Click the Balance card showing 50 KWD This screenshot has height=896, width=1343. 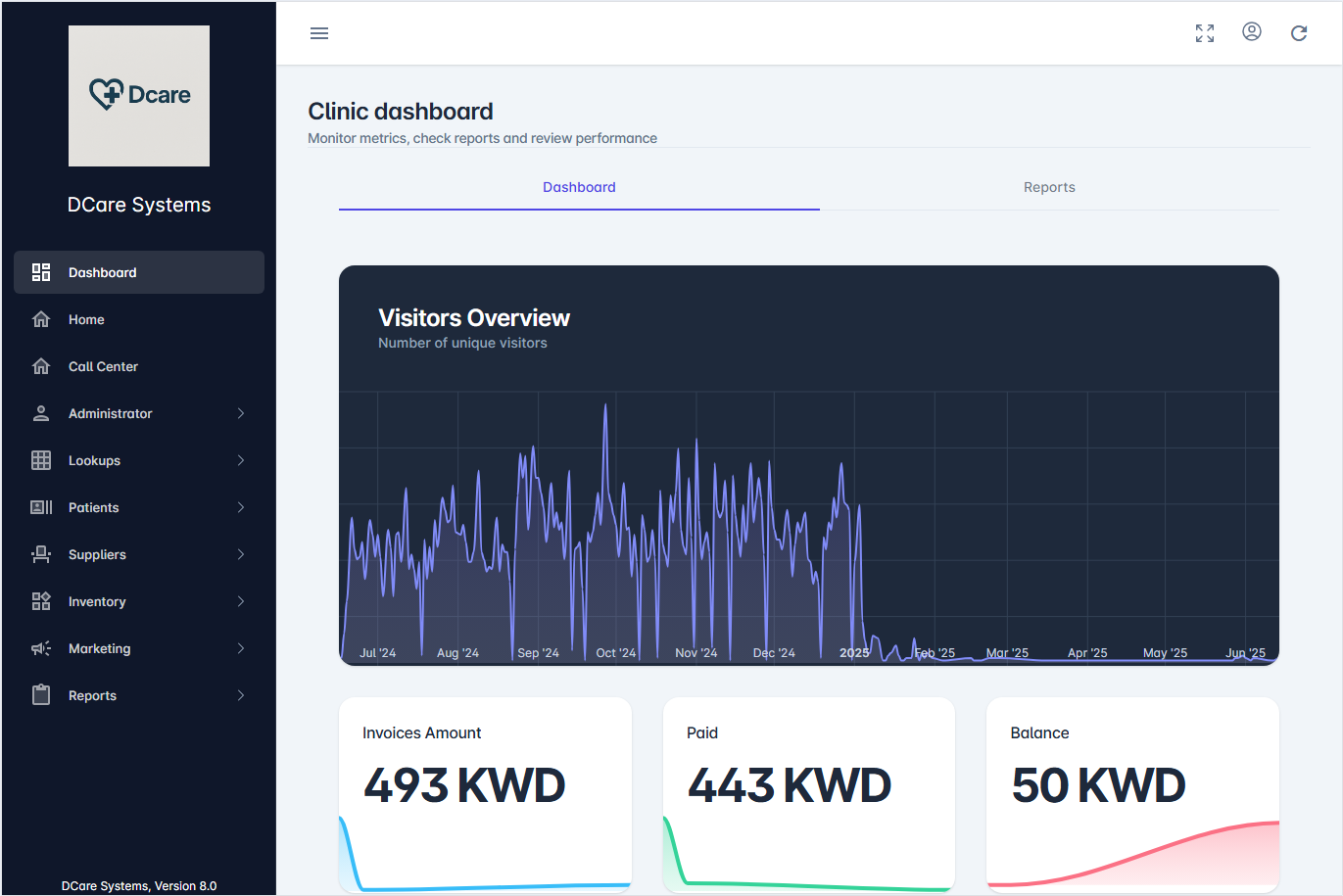tap(1131, 783)
